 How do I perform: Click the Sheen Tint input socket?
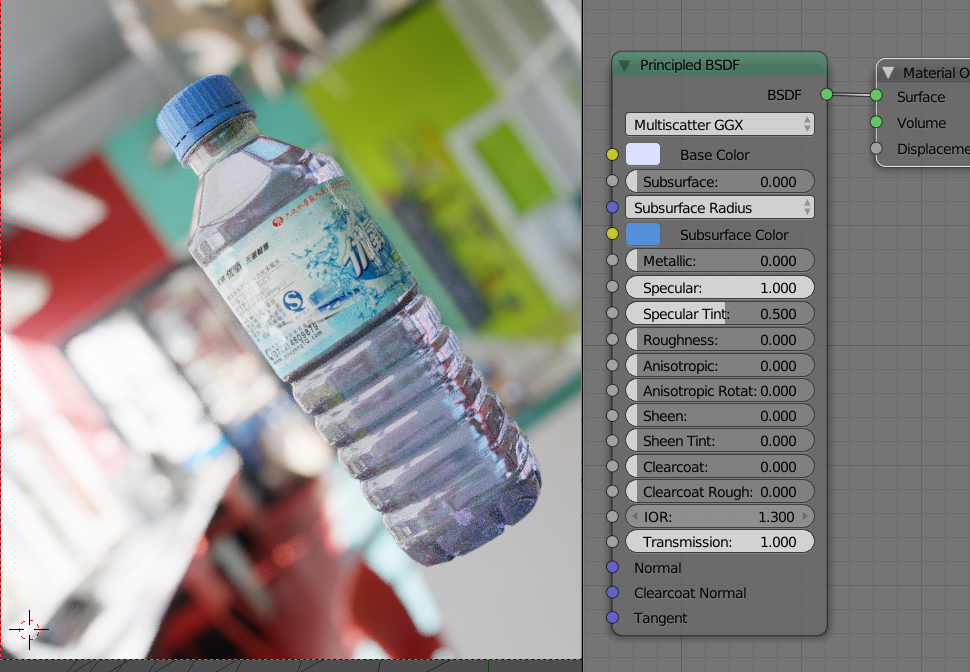click(612, 441)
